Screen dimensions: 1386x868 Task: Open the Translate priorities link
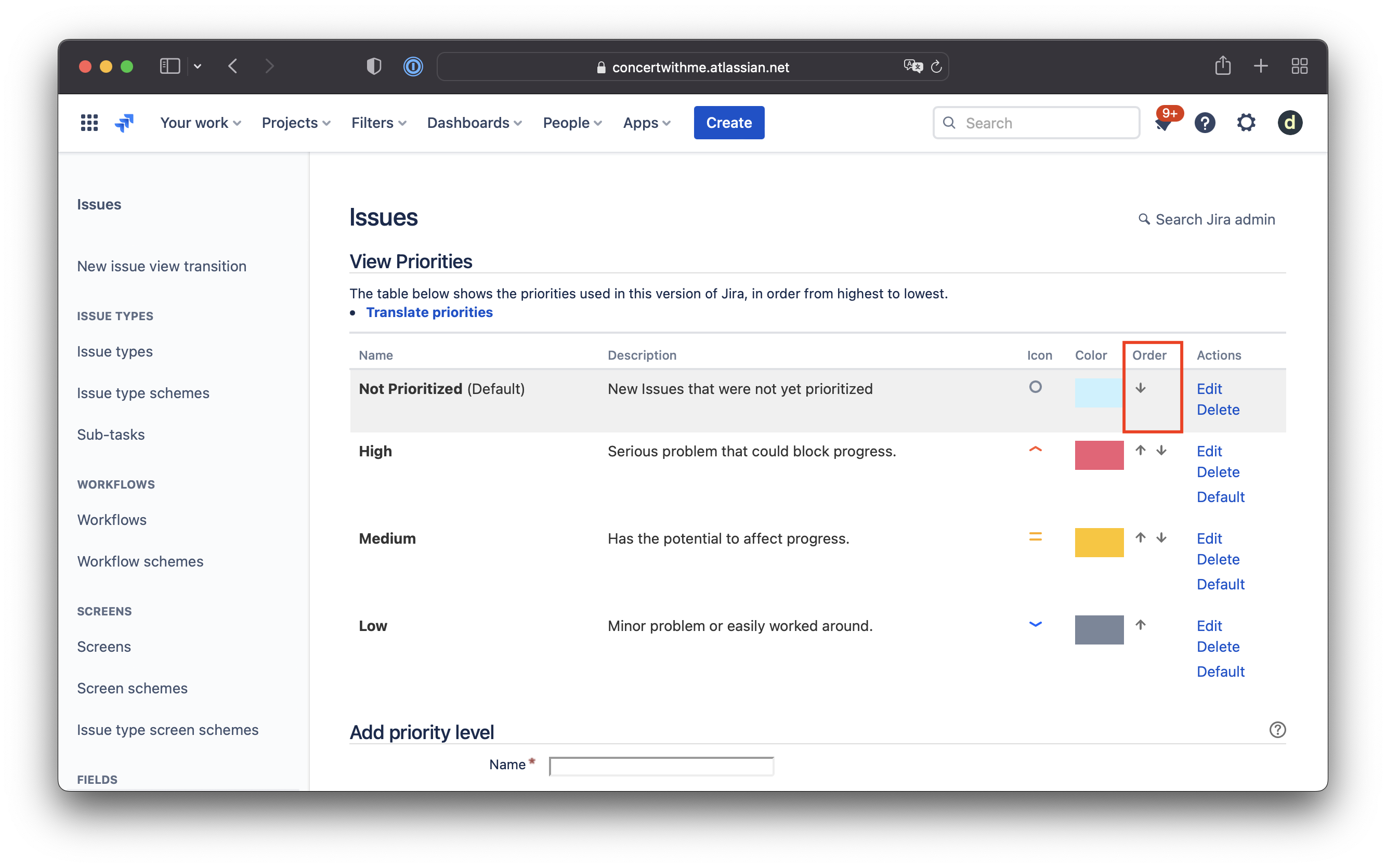tap(429, 312)
